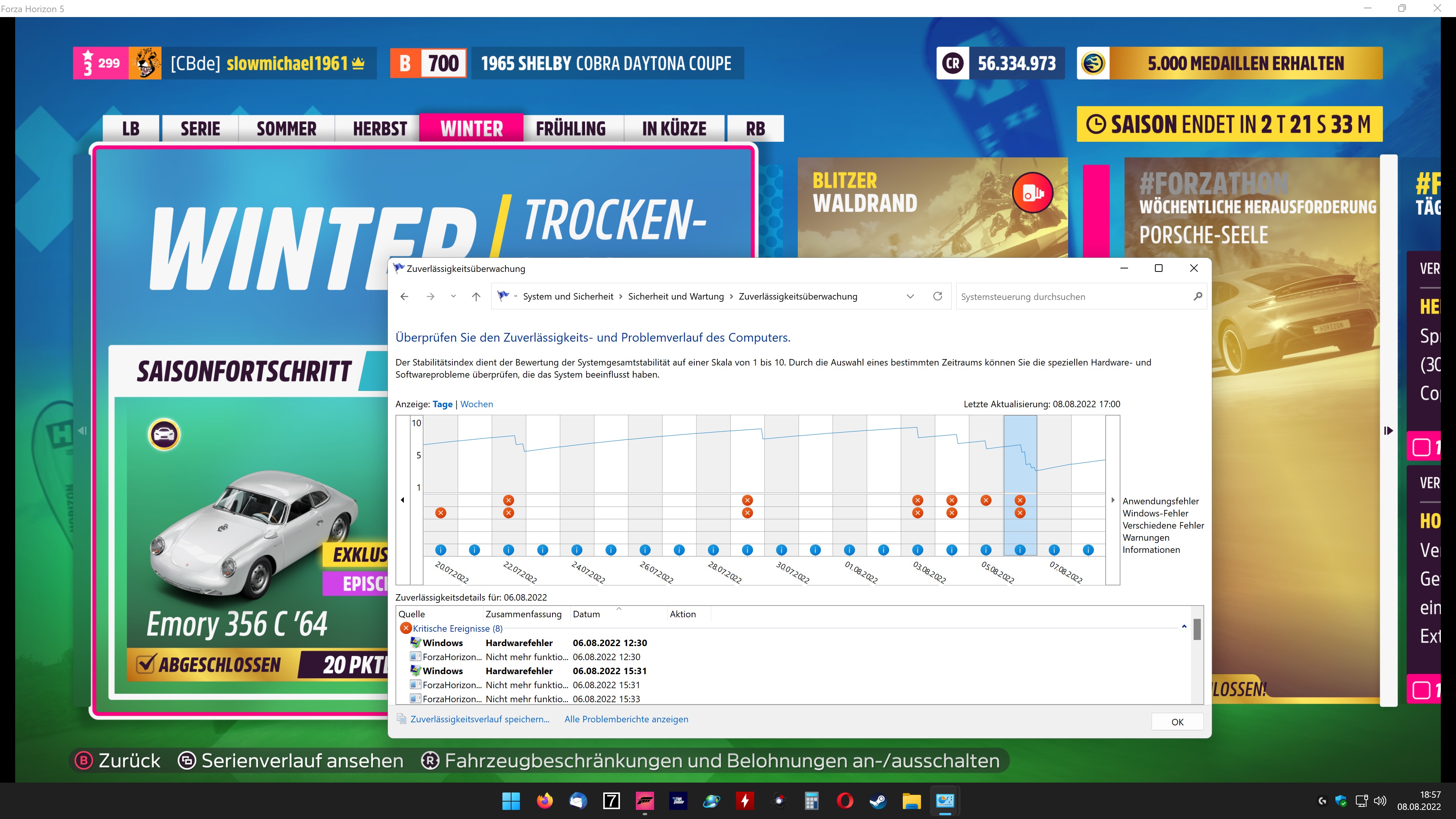Click the Opera browser taskbar icon

[844, 801]
